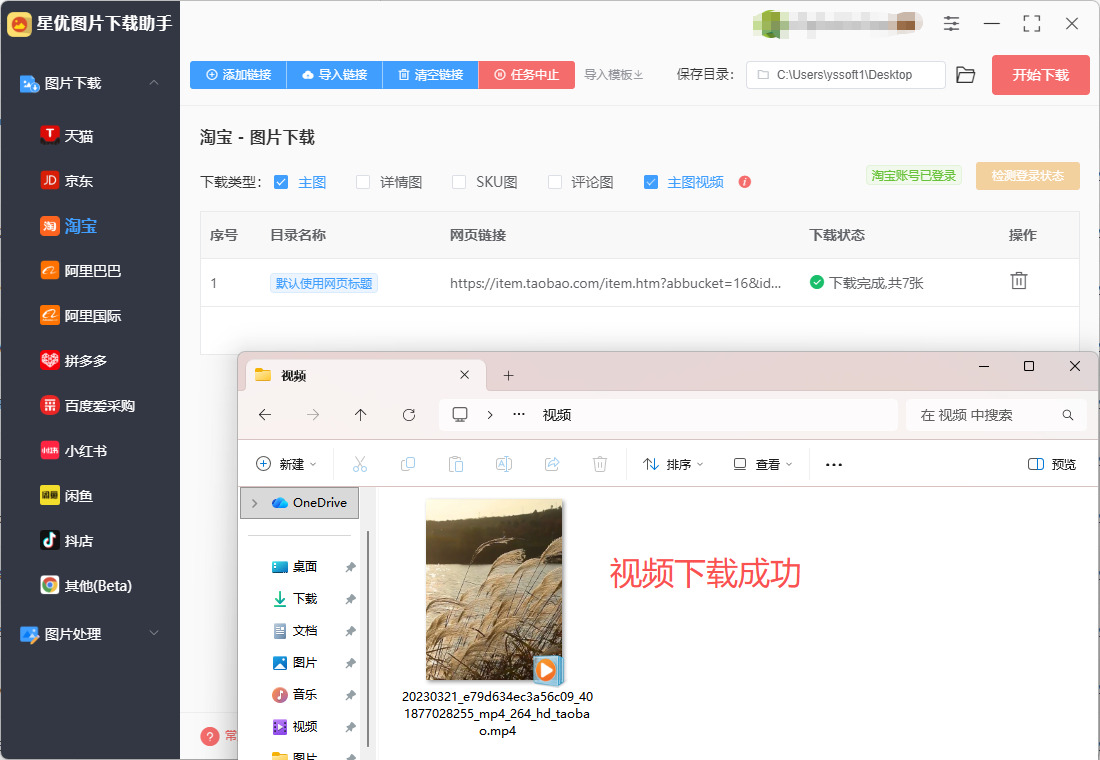Click the Rename icon in Explorer toolbar

tap(504, 464)
